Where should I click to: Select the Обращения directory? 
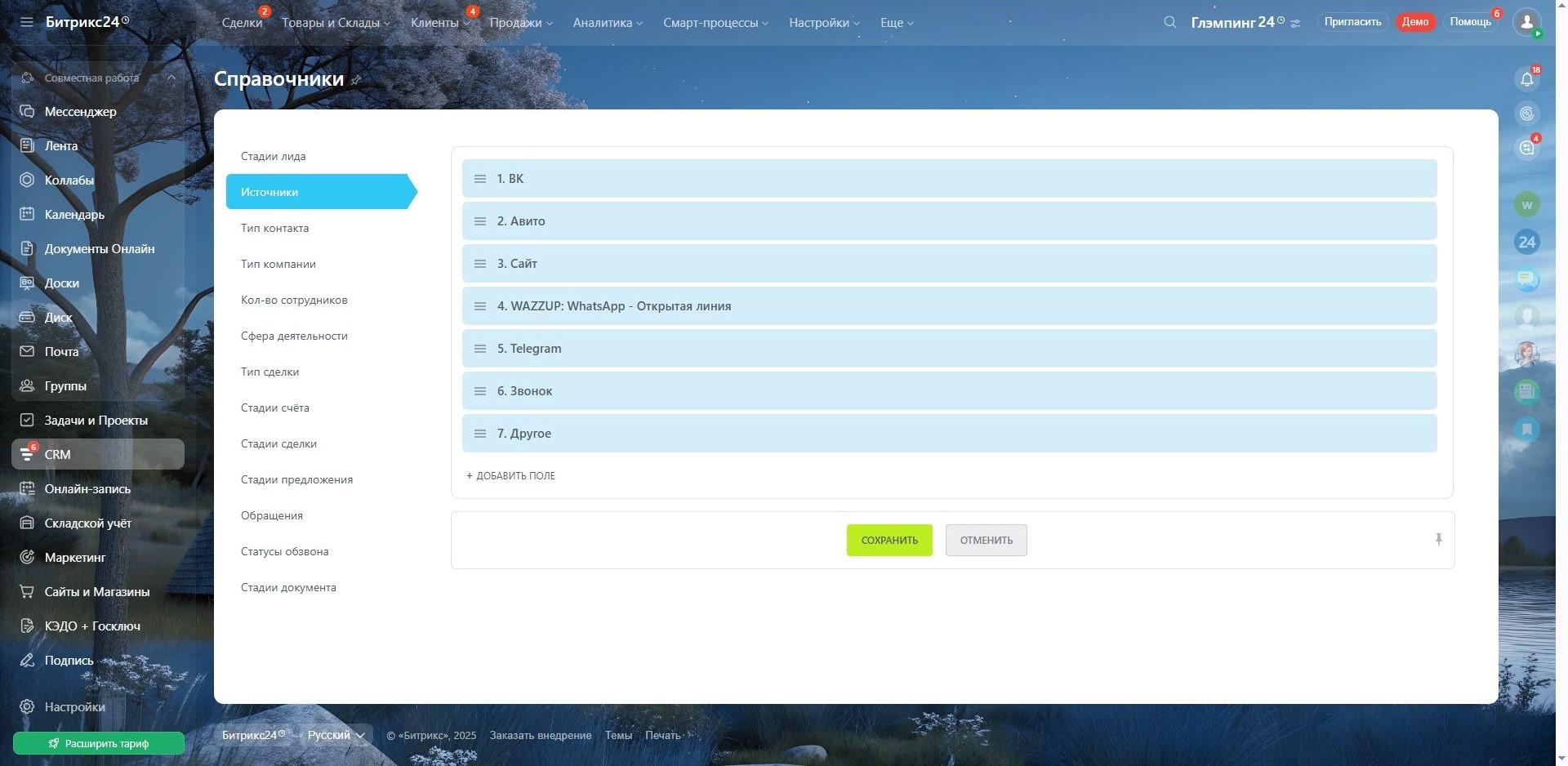(x=271, y=515)
